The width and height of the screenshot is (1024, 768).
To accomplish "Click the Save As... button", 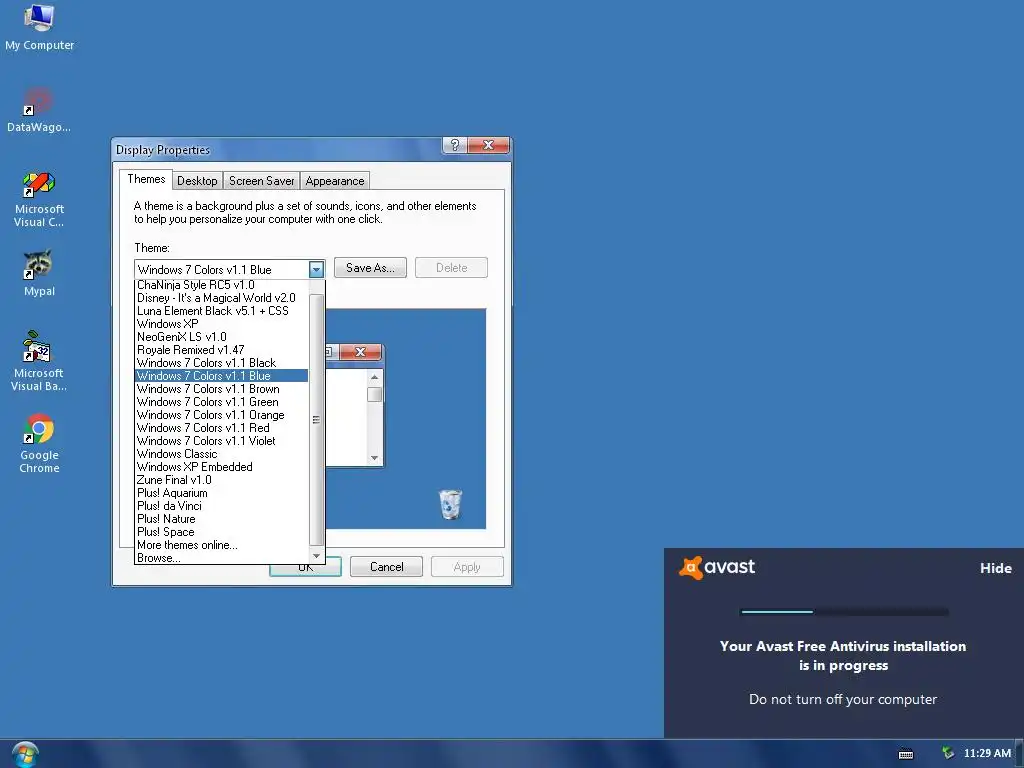I will point(370,268).
